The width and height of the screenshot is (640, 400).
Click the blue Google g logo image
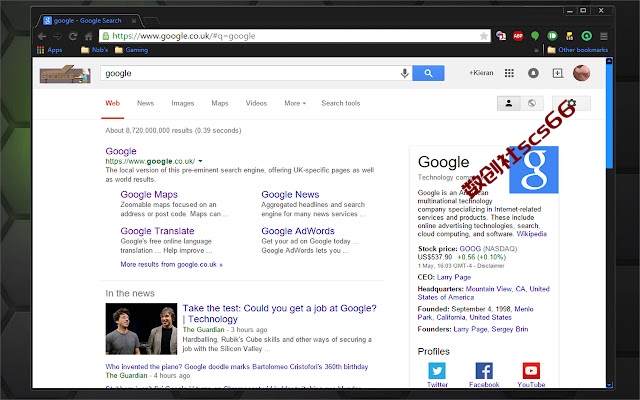(534, 169)
